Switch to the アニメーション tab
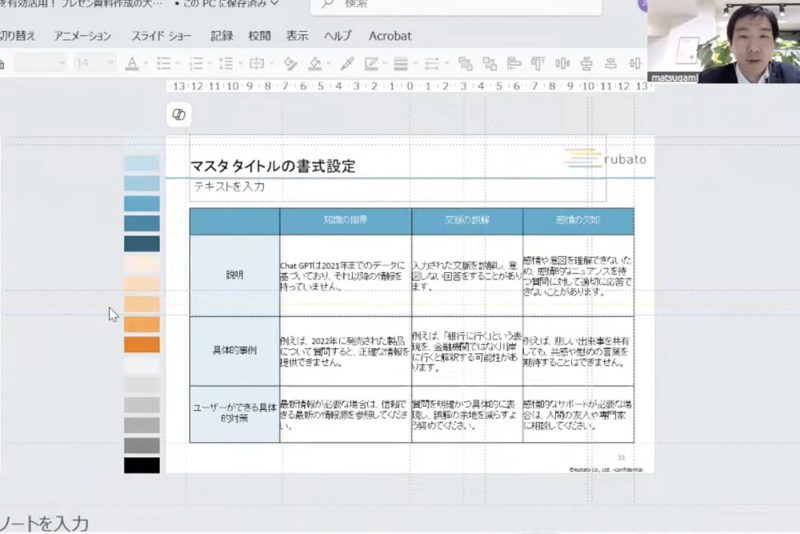 coord(83,36)
